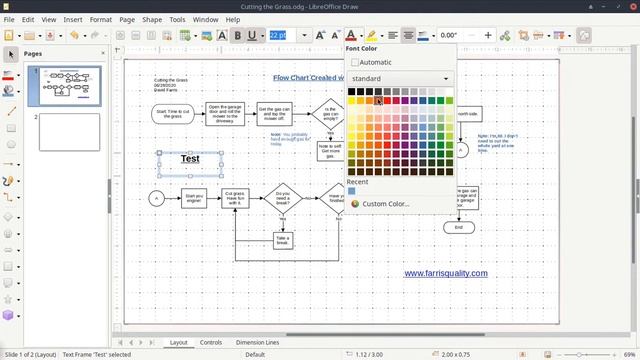Close the Pages panel
Viewport: 640px width, 360px height.
(x=103, y=53)
